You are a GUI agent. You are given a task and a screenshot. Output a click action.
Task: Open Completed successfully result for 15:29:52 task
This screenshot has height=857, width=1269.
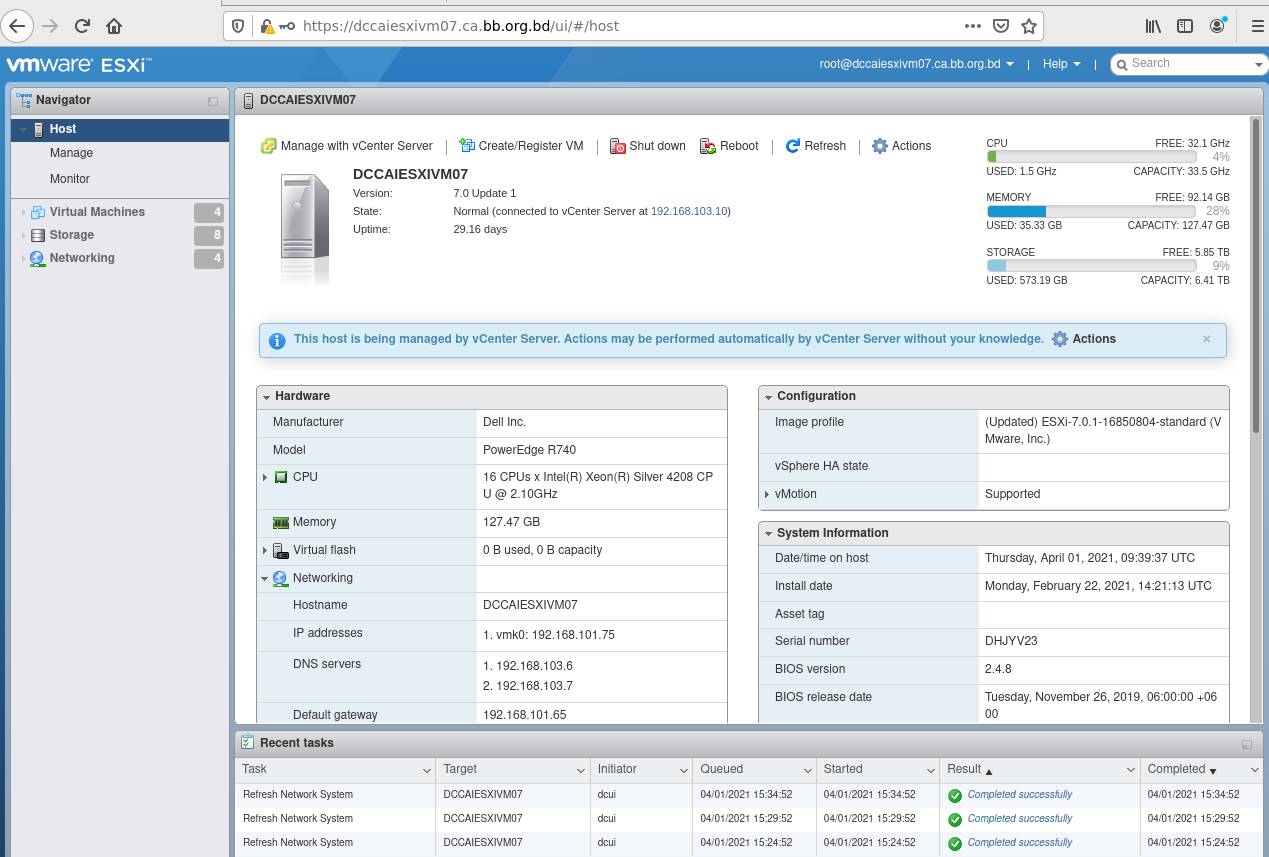[1019, 819]
